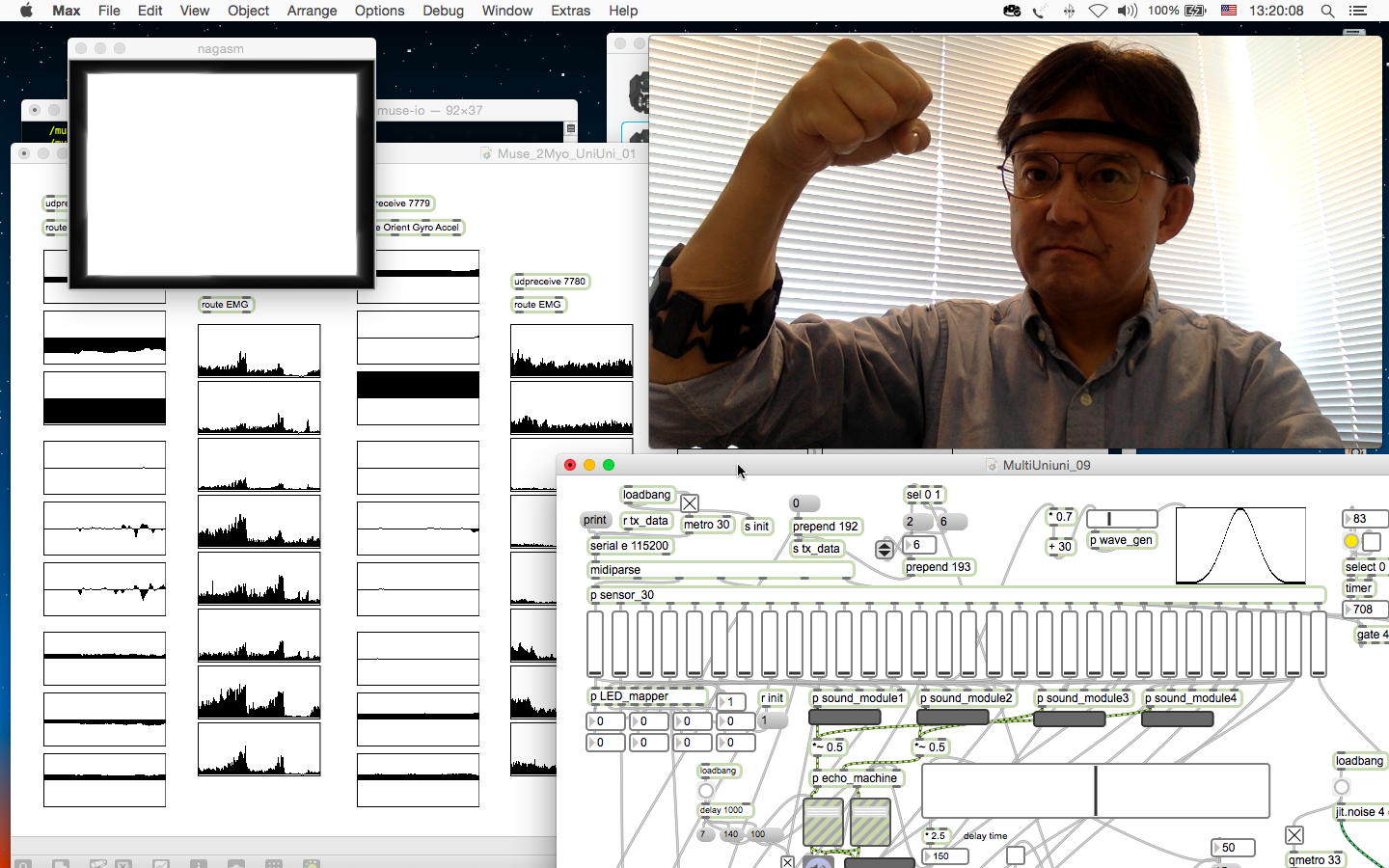Open the Arrange menu
Image resolution: width=1389 pixels, height=868 pixels.
(x=312, y=11)
